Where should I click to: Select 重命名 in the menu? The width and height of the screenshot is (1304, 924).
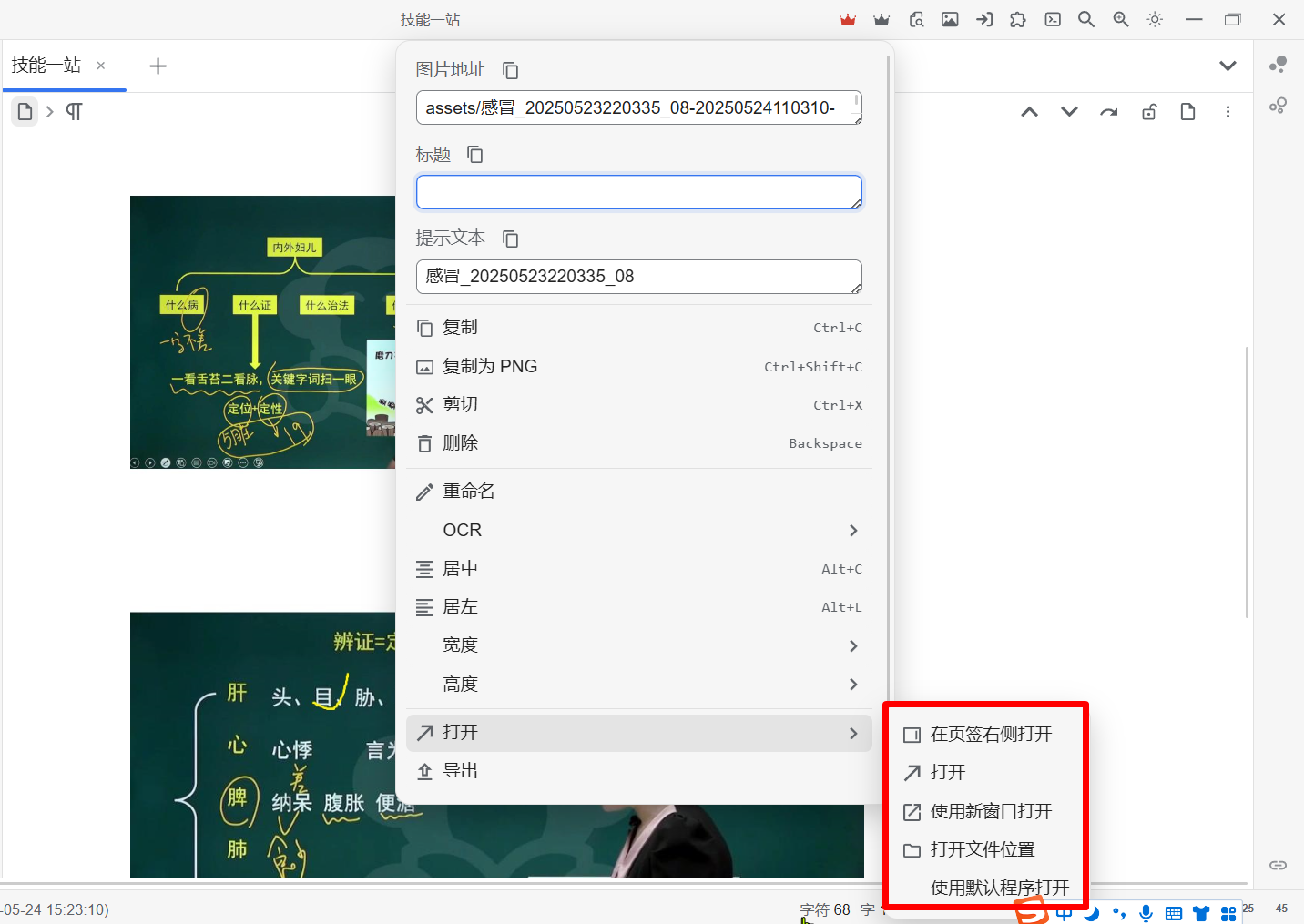coord(639,492)
